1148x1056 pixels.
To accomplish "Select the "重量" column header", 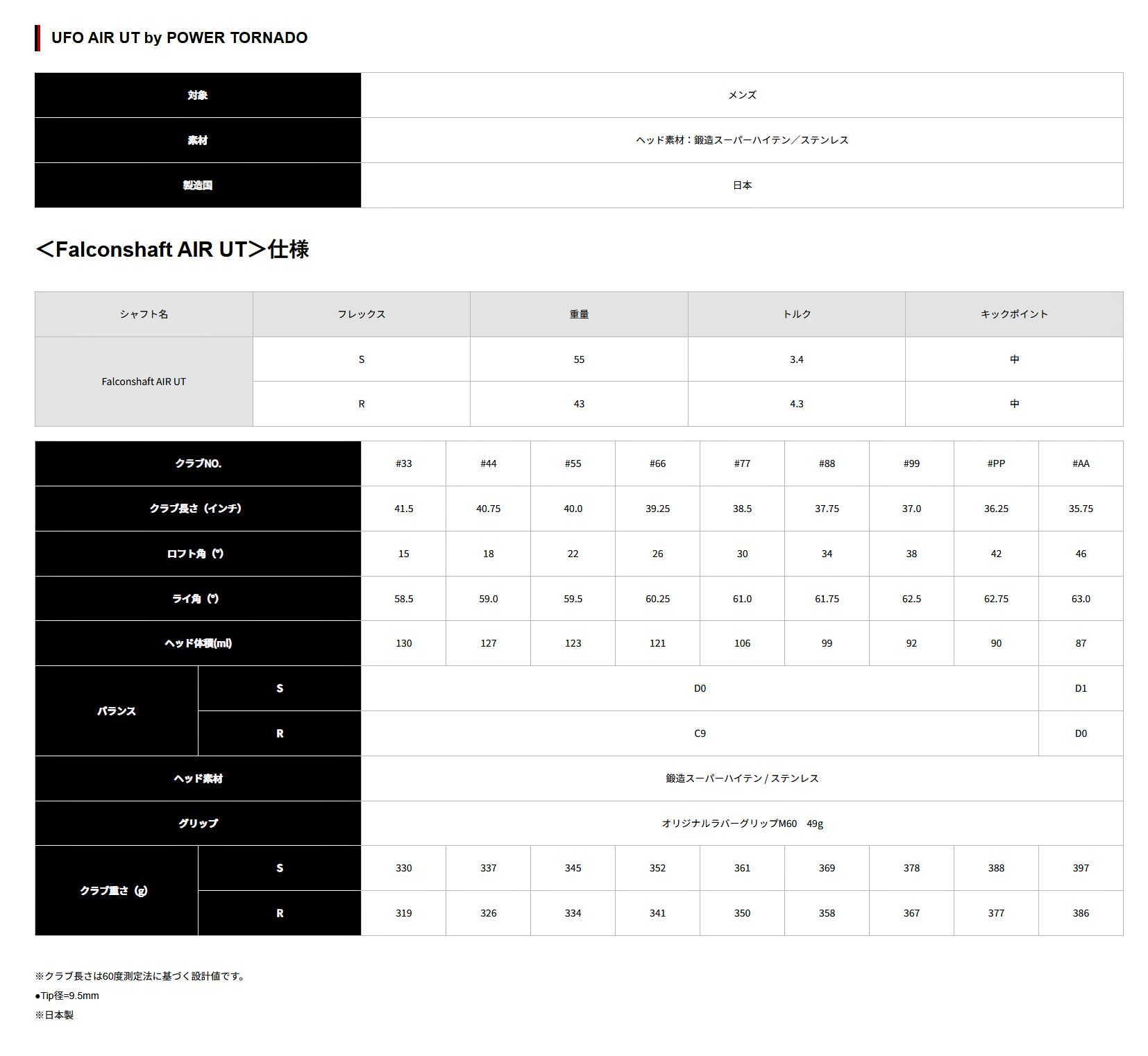I will 579,314.
